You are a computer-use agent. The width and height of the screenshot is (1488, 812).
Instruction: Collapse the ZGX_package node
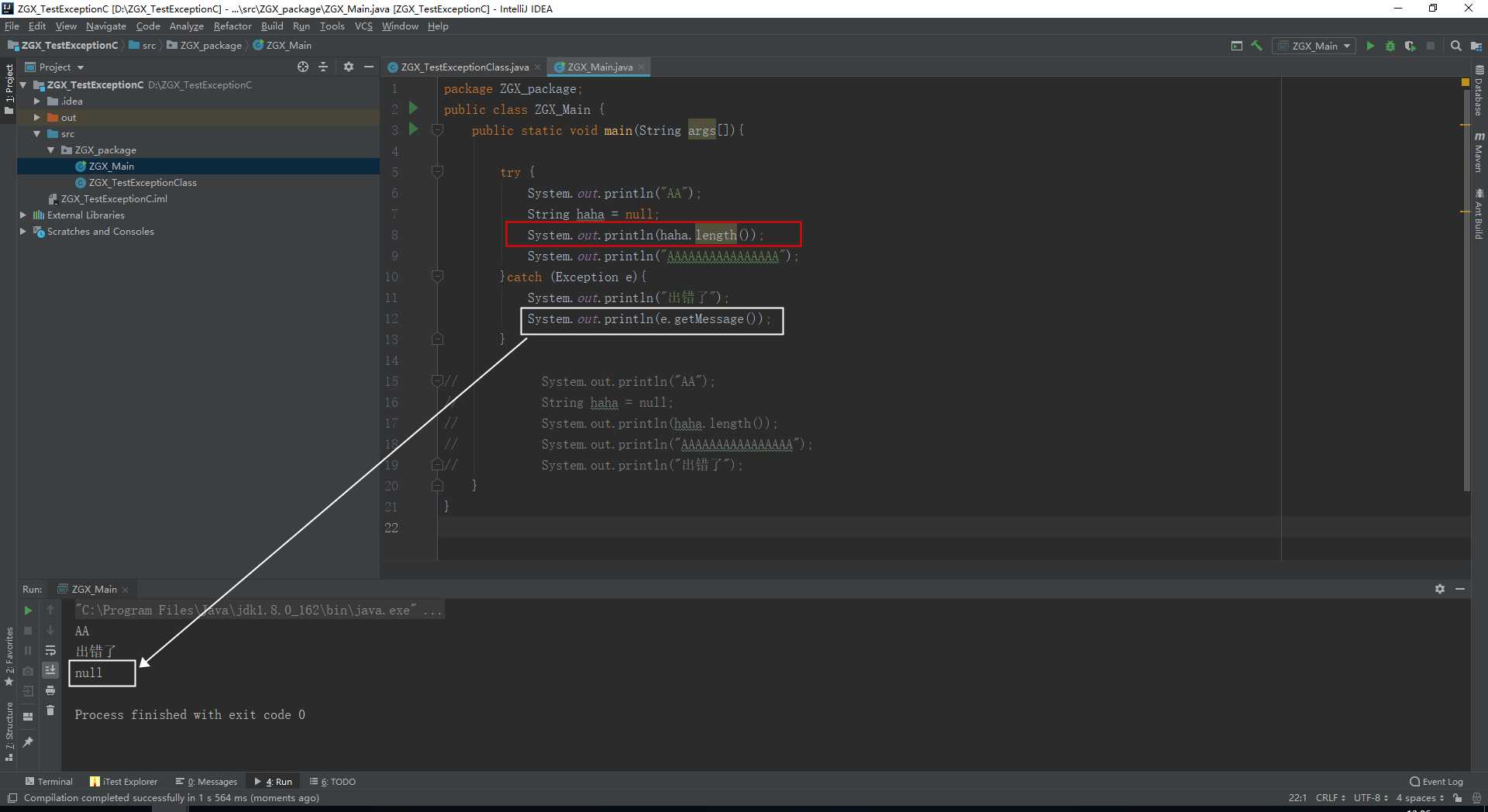click(x=51, y=150)
